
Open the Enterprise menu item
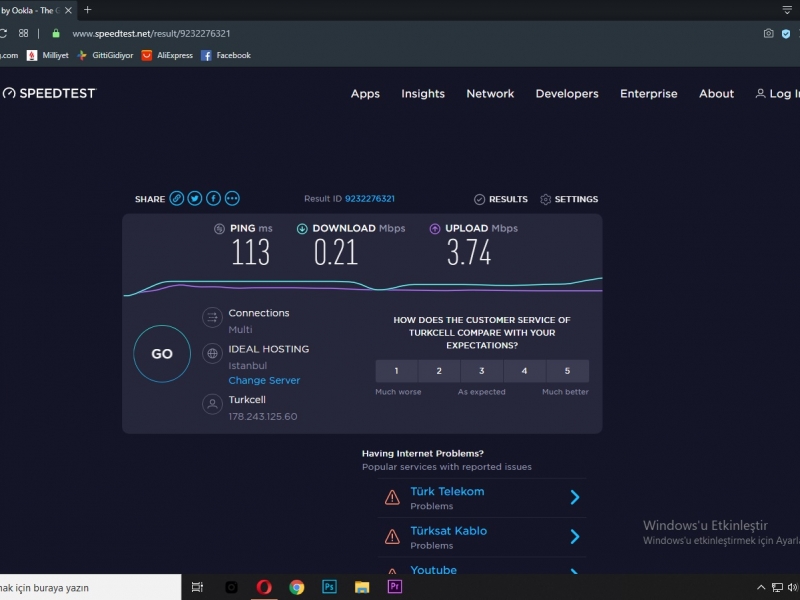[x=648, y=94]
